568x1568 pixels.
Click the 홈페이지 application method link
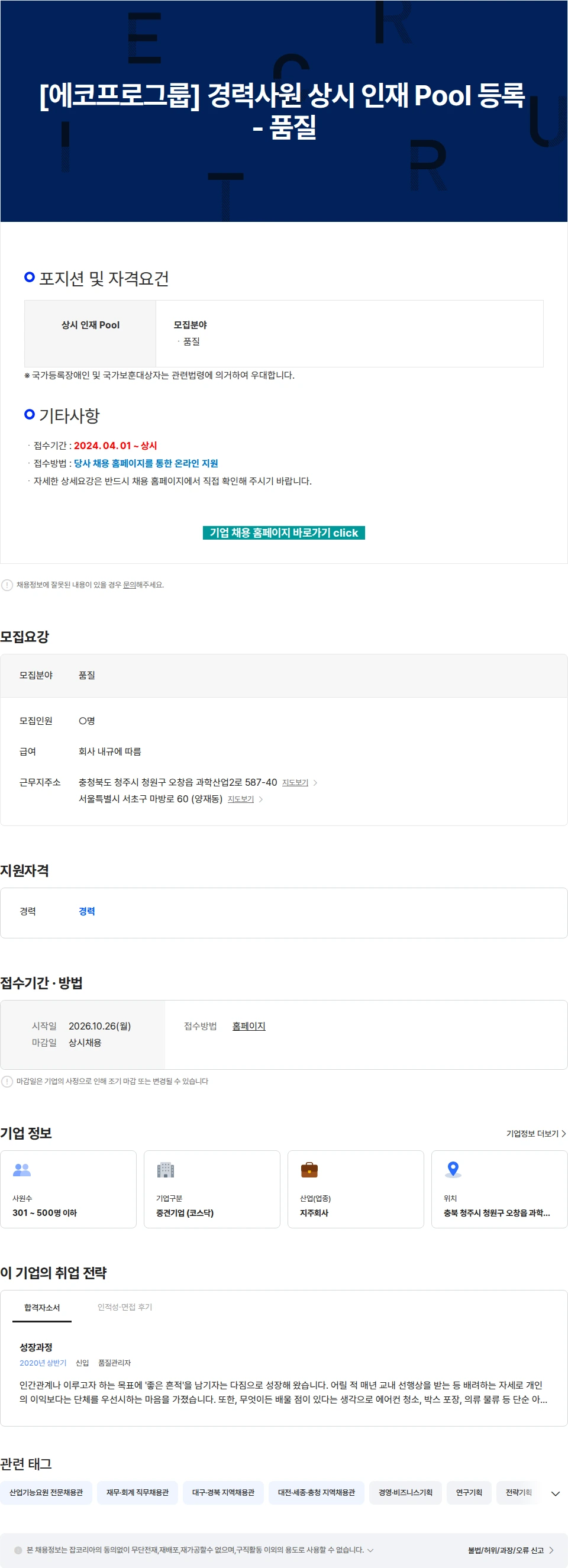tap(249, 1026)
